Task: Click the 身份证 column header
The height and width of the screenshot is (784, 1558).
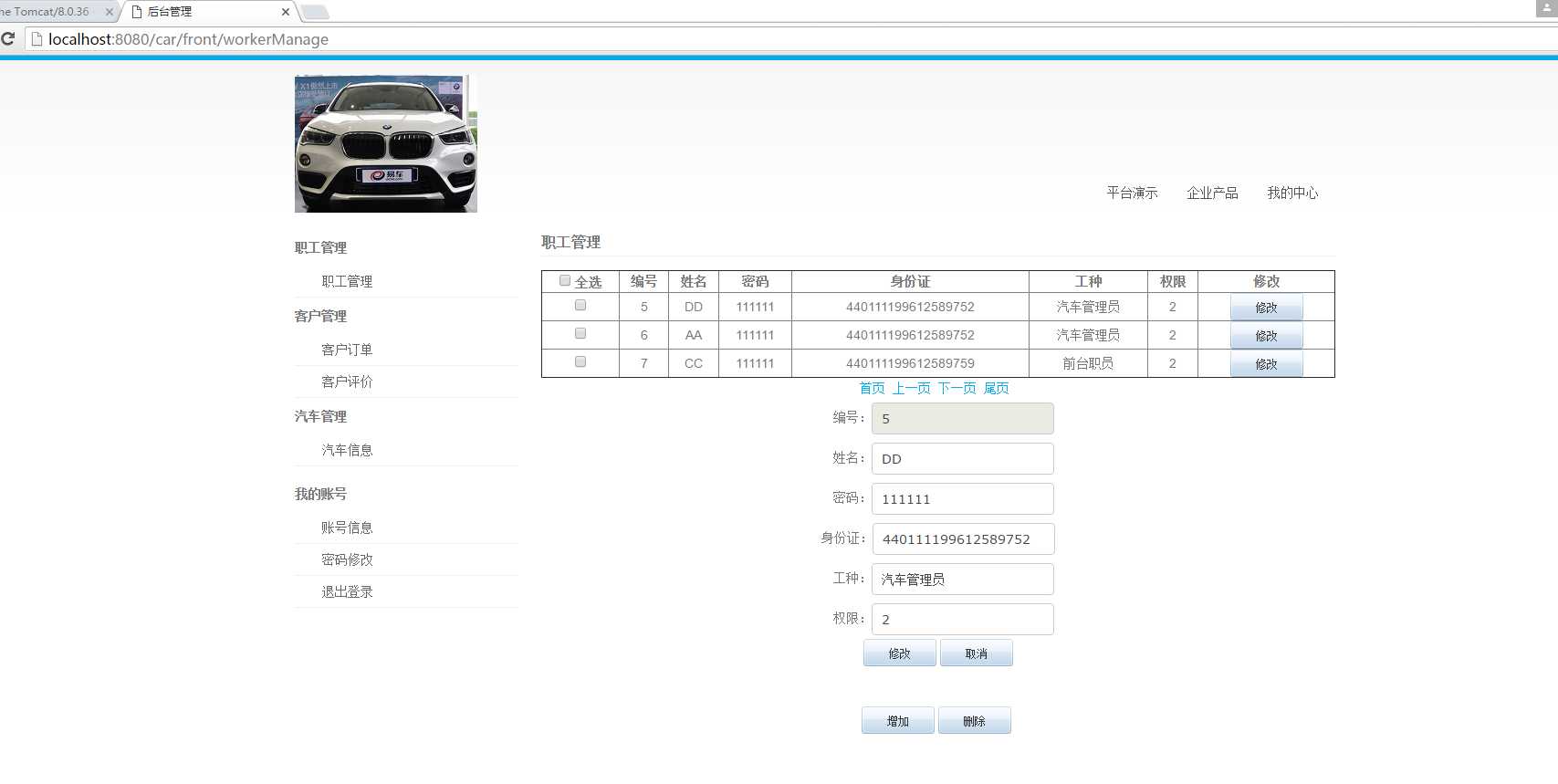Action: (x=910, y=281)
